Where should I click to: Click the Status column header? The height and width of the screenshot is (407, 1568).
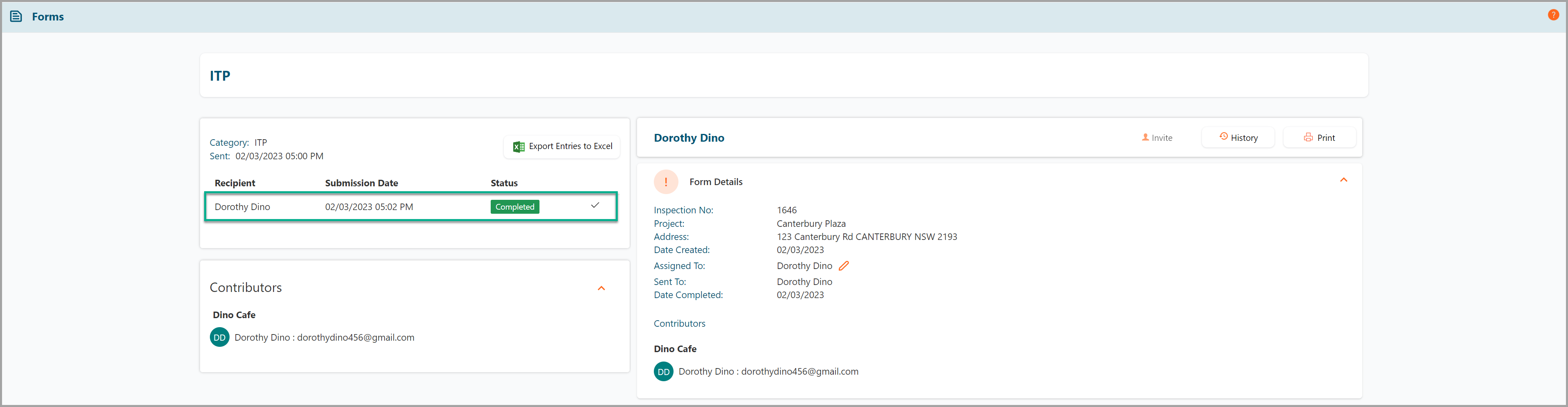click(504, 183)
